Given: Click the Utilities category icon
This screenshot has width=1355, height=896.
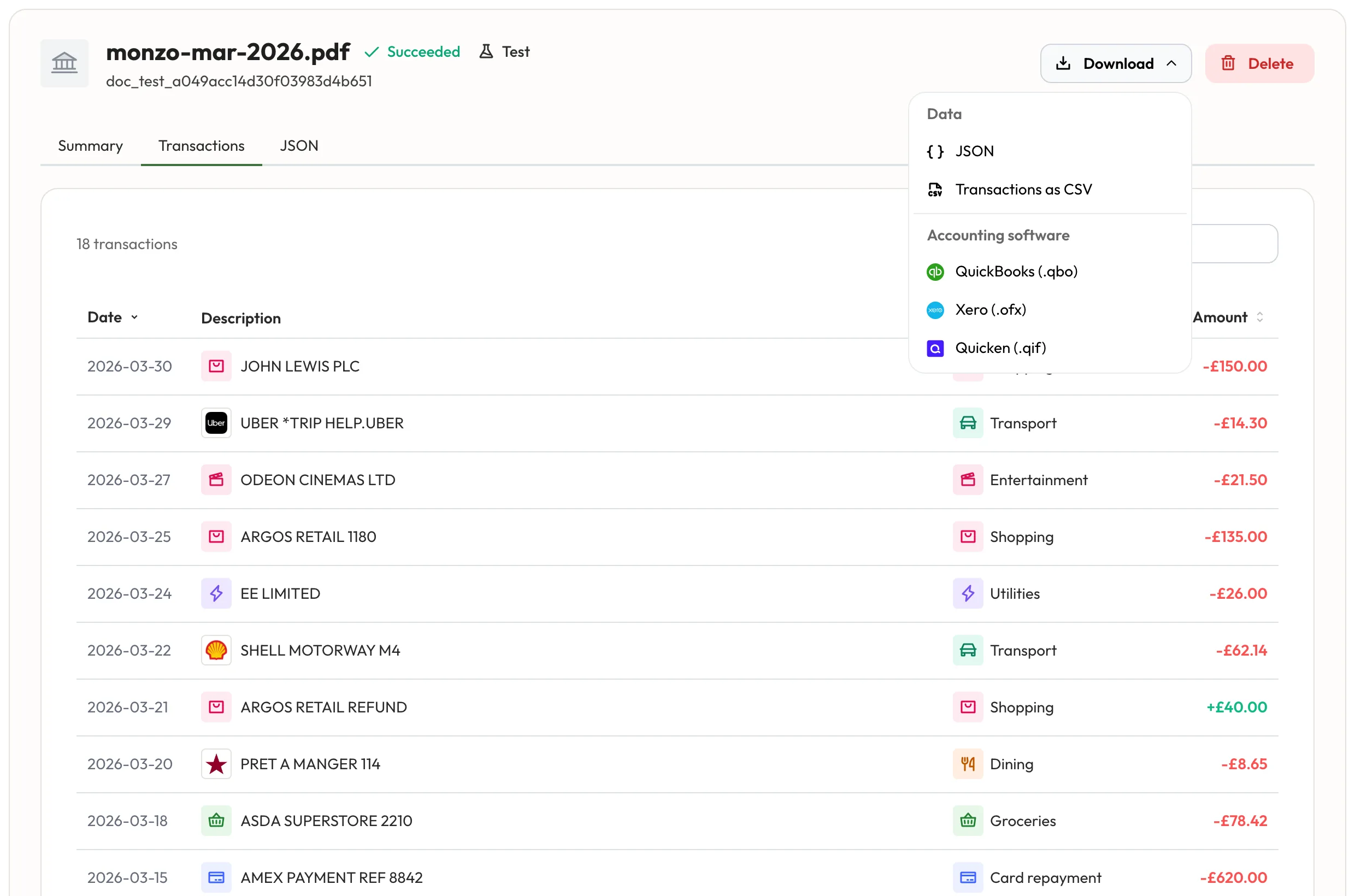Looking at the screenshot, I should (x=968, y=594).
